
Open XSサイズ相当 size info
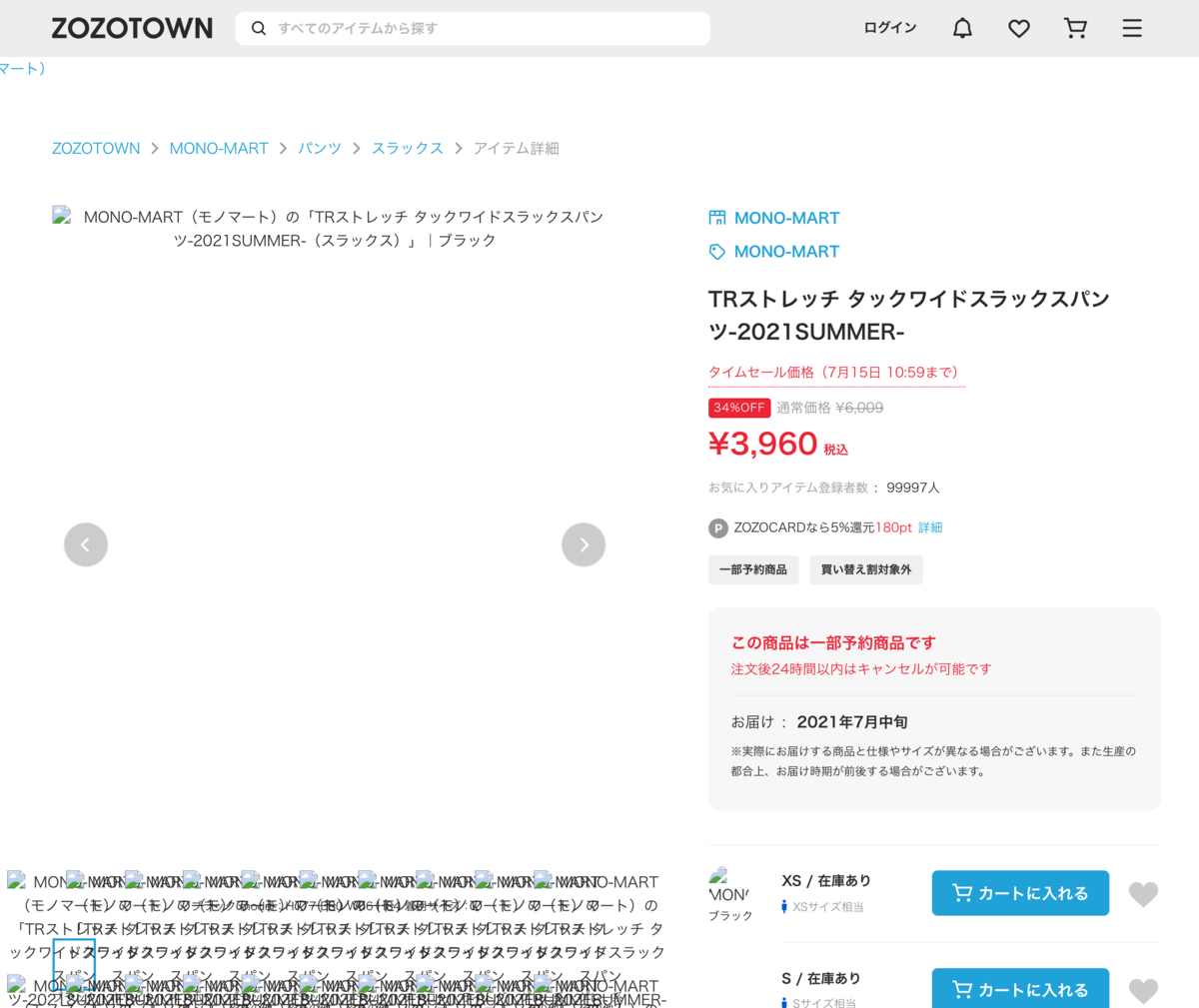(x=823, y=907)
